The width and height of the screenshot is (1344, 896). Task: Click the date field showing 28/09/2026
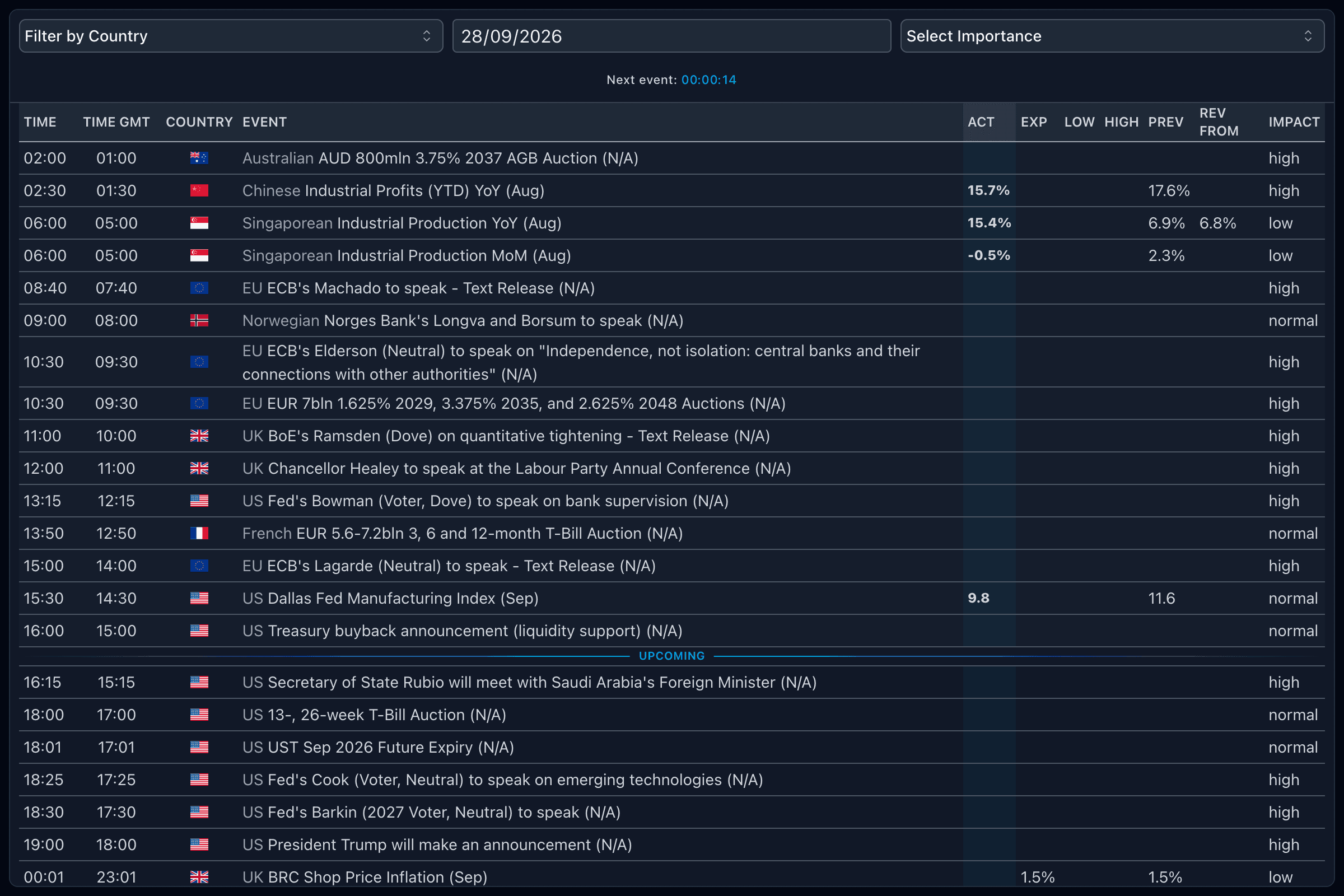pos(671,36)
